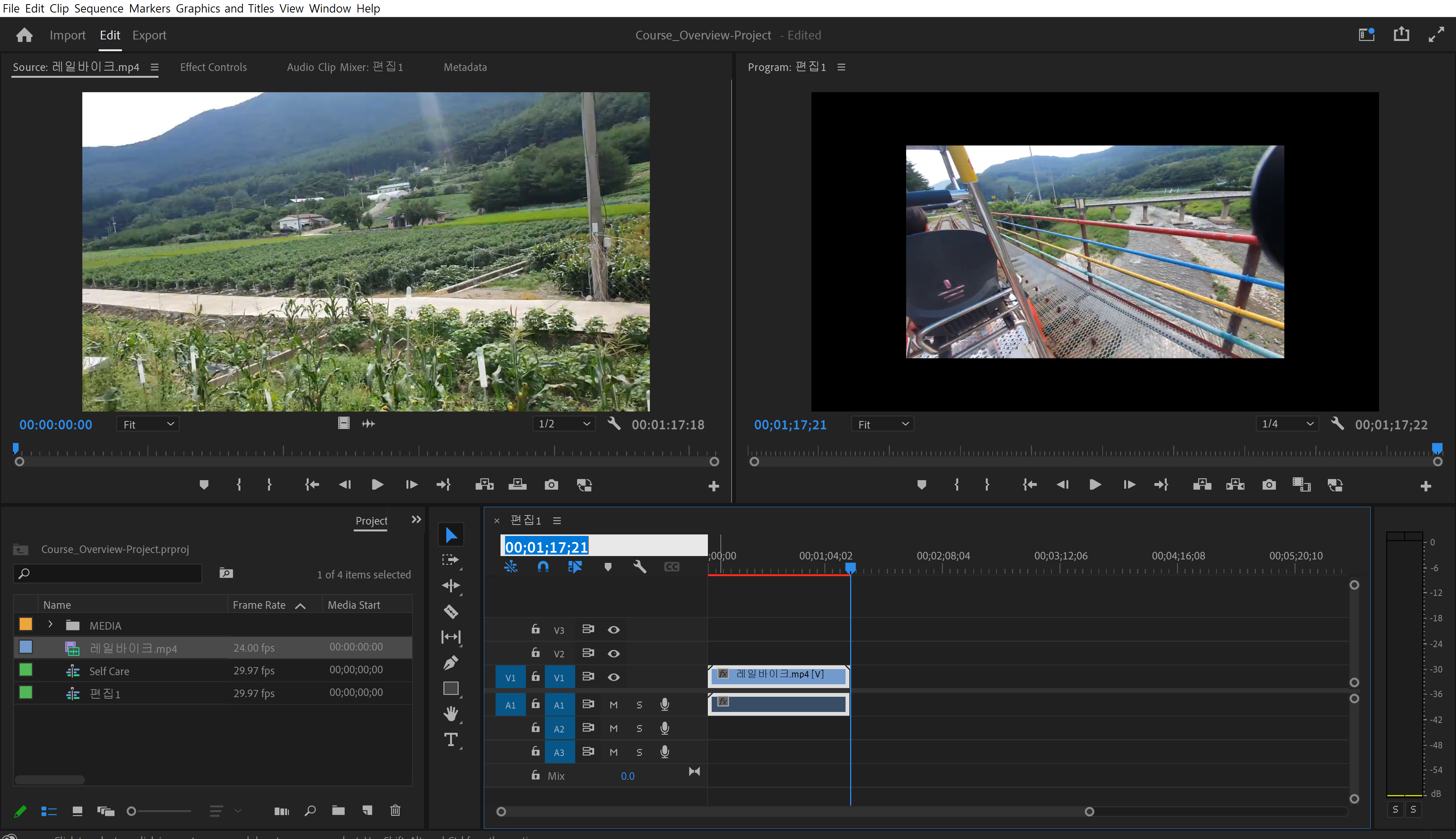This screenshot has height=839, width=1456.
Task: Click the New Bin folder icon
Action: pos(338,811)
